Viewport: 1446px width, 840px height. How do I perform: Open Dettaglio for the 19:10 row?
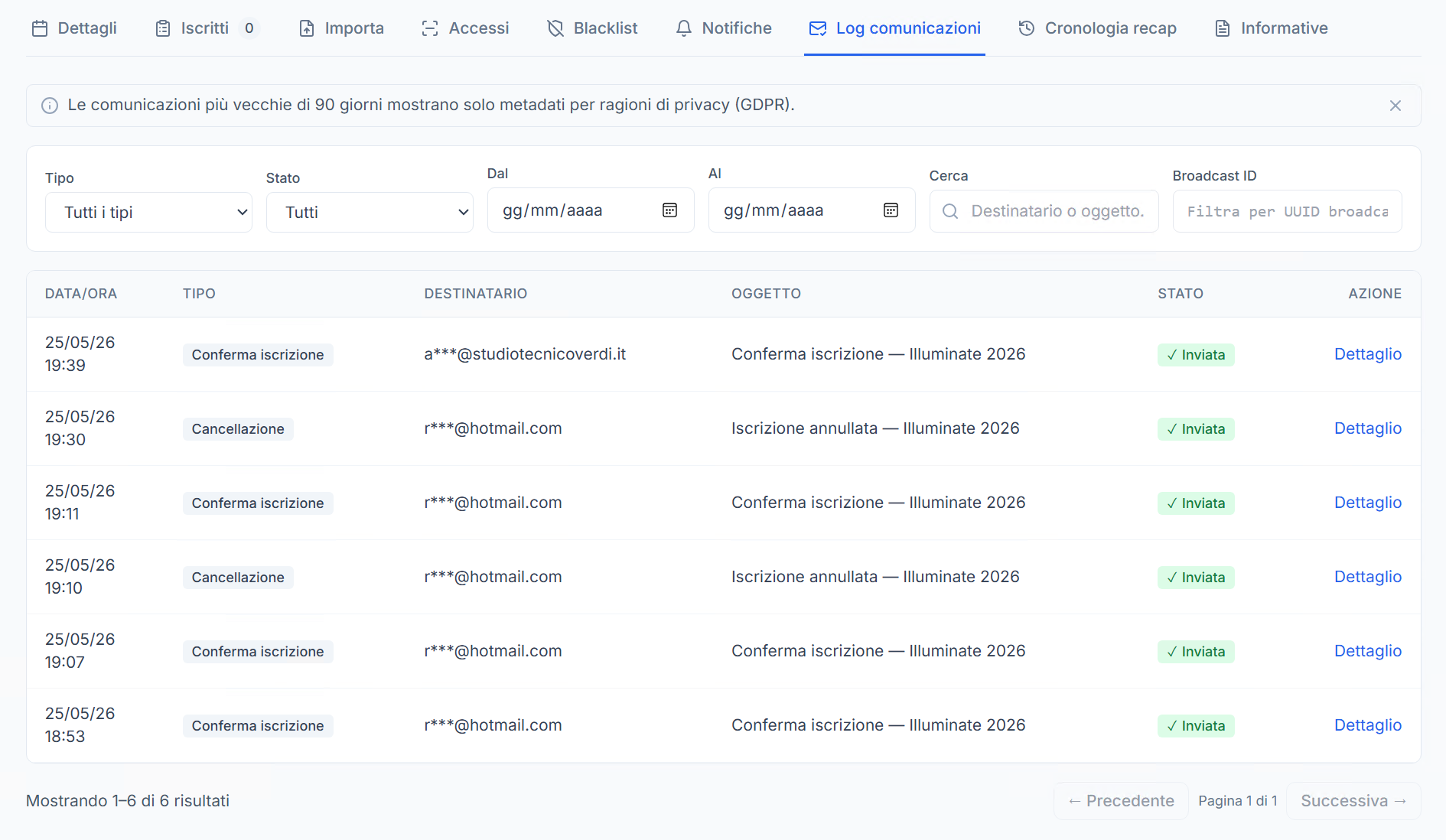(x=1368, y=577)
